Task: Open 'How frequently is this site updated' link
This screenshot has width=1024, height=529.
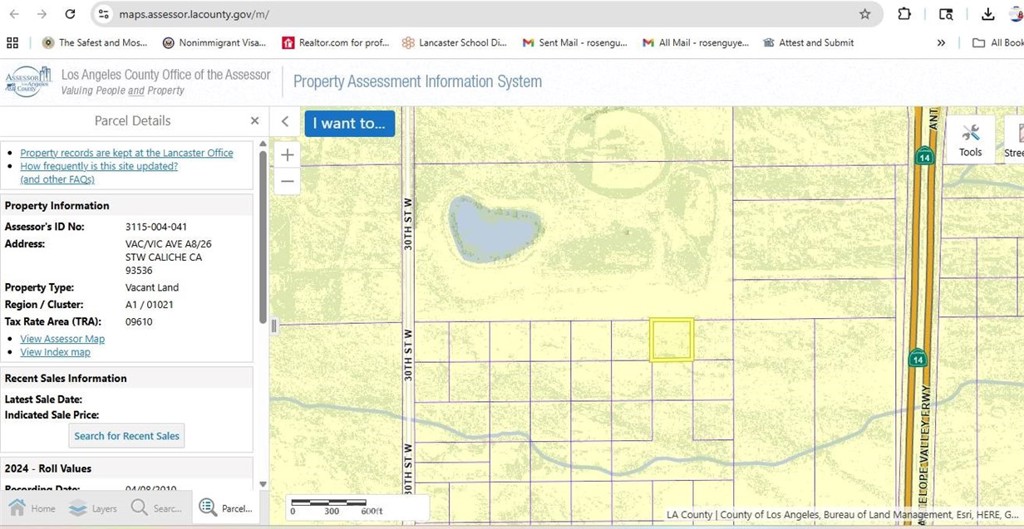Action: (99, 166)
